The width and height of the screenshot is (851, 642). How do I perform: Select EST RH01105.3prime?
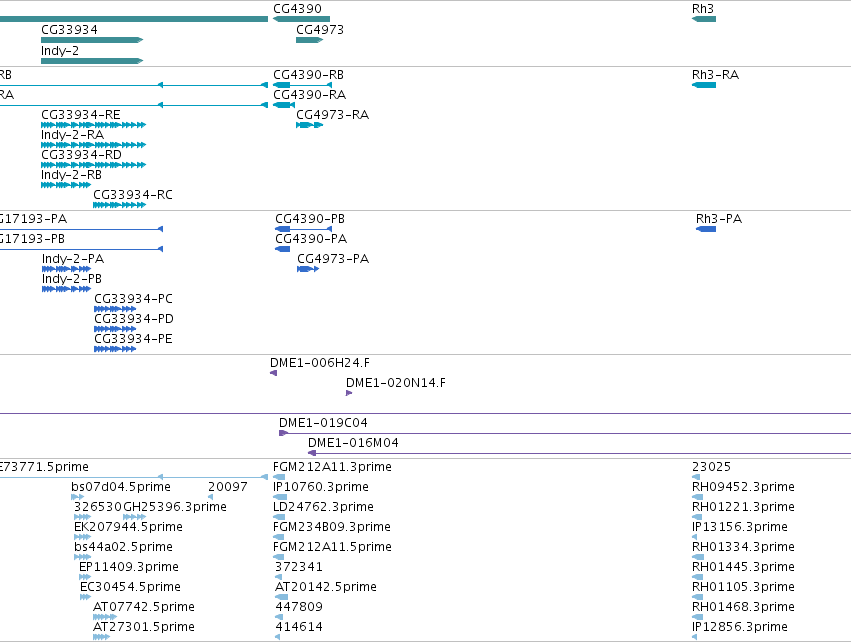(743, 588)
